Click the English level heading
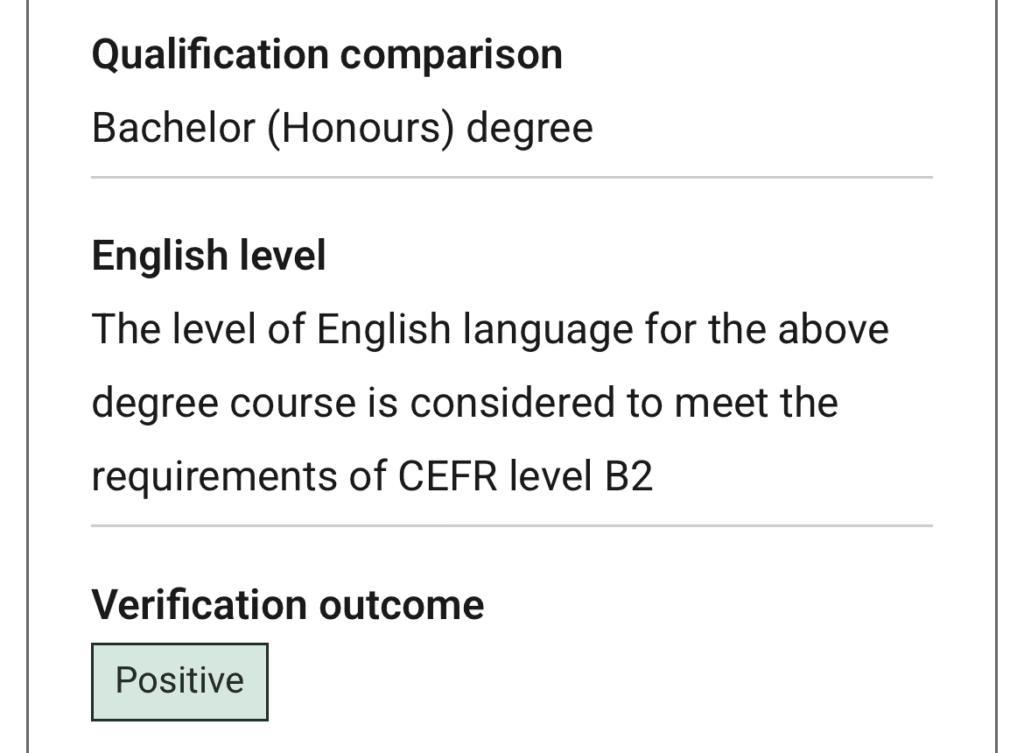This screenshot has height=753, width=1024. click(208, 257)
